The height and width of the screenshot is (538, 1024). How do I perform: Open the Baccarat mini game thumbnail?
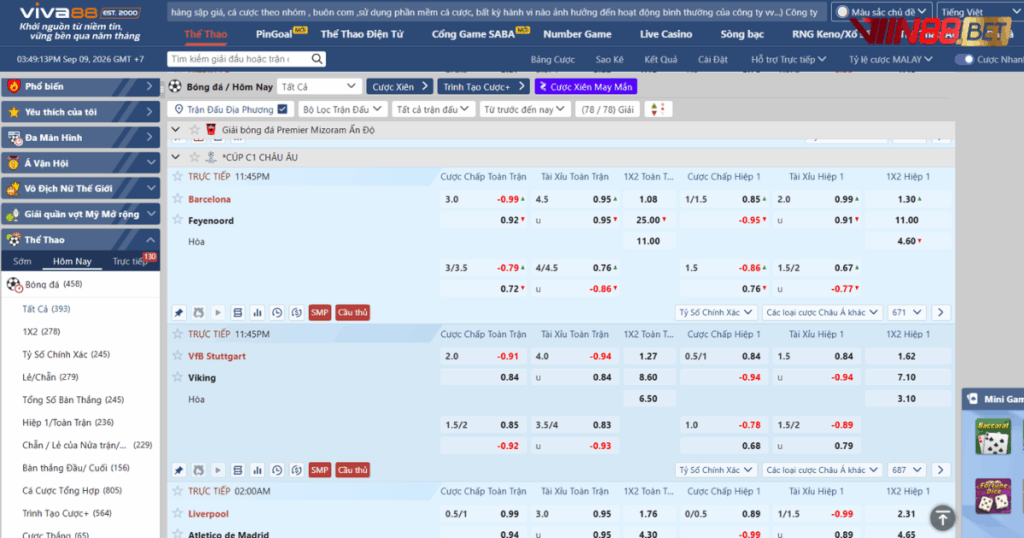993,437
